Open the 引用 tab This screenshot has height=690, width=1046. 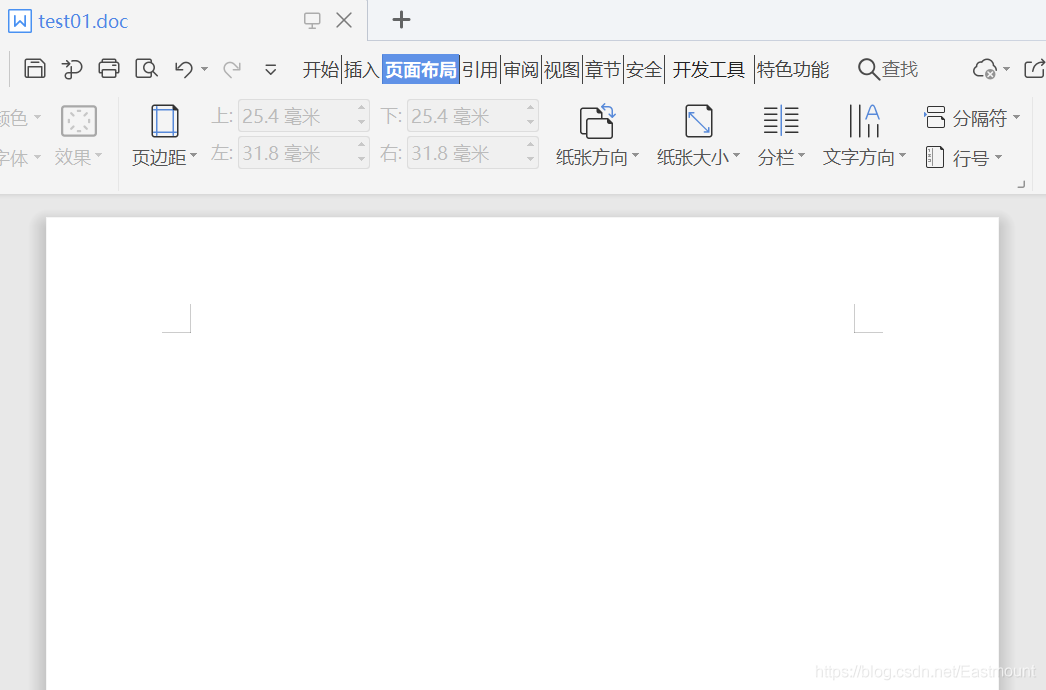[x=480, y=69]
